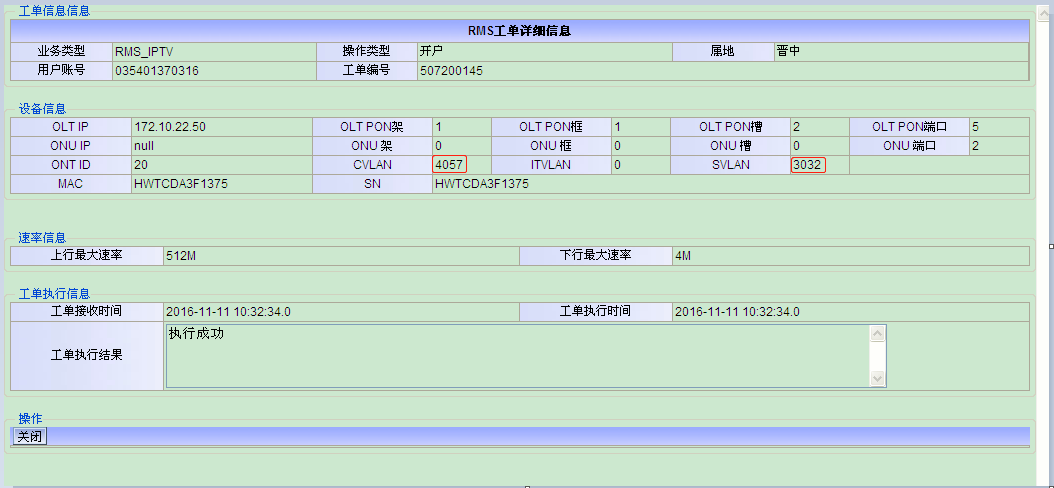
Task: Click the ONT ID value 20
Action: tap(141, 165)
